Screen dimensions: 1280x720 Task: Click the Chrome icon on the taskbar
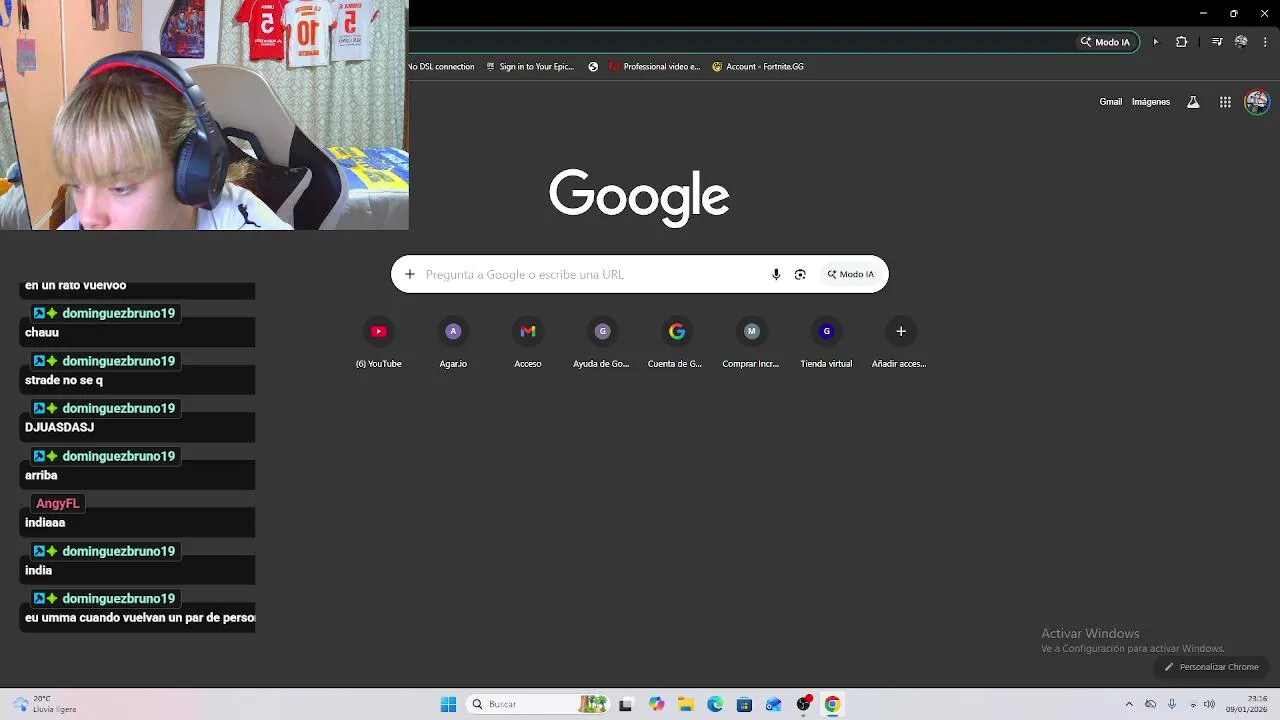coord(832,704)
